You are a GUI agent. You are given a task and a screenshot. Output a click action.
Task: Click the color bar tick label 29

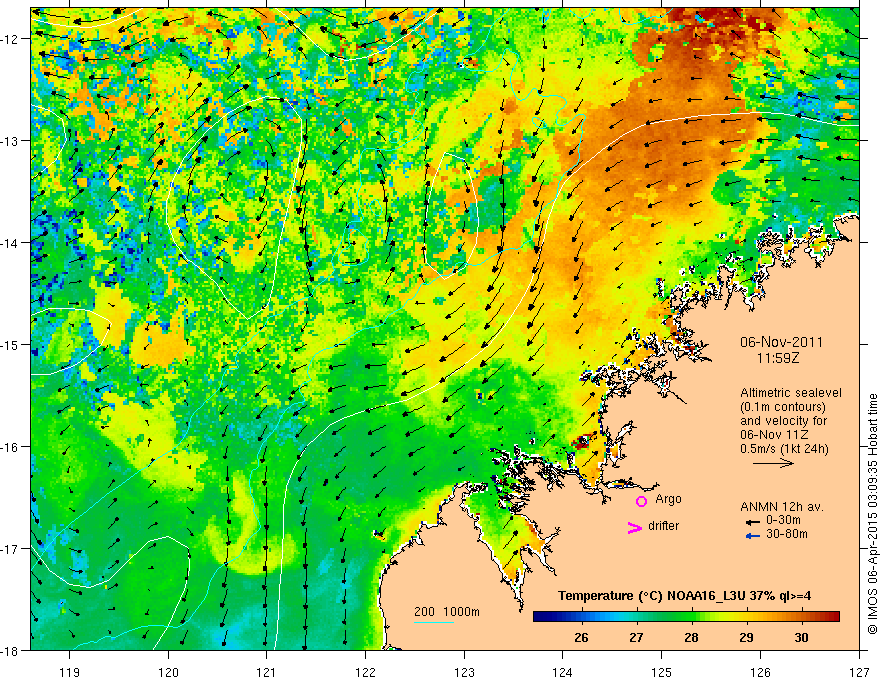(746, 638)
